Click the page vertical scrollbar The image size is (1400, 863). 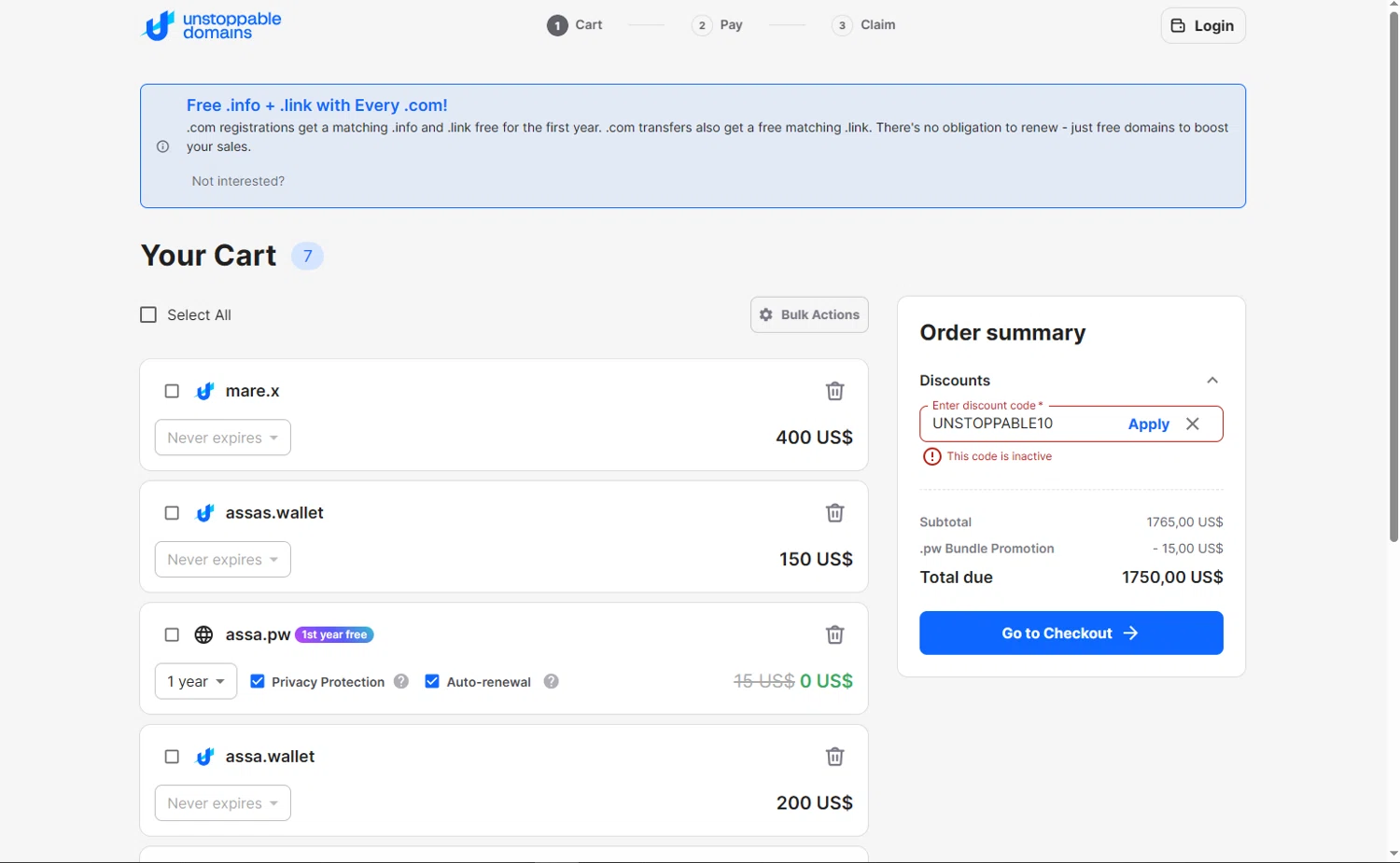coord(1393,277)
